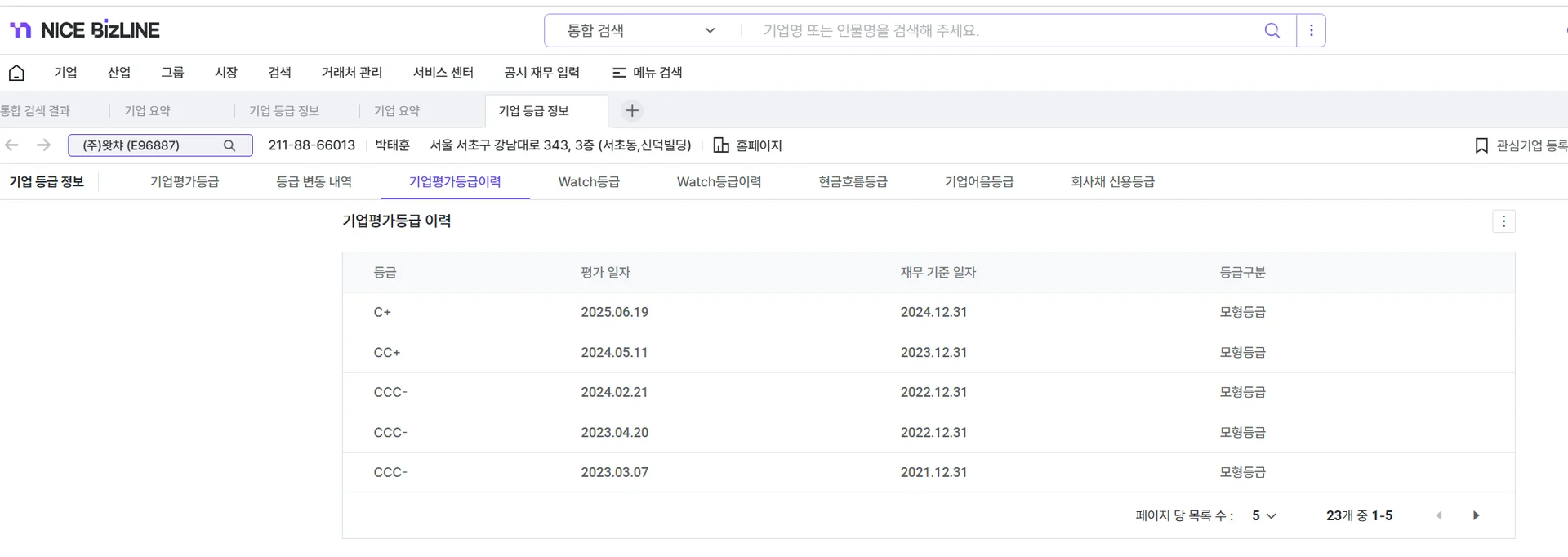
Task: Click financial base date 2024.12.31
Action: tap(933, 312)
